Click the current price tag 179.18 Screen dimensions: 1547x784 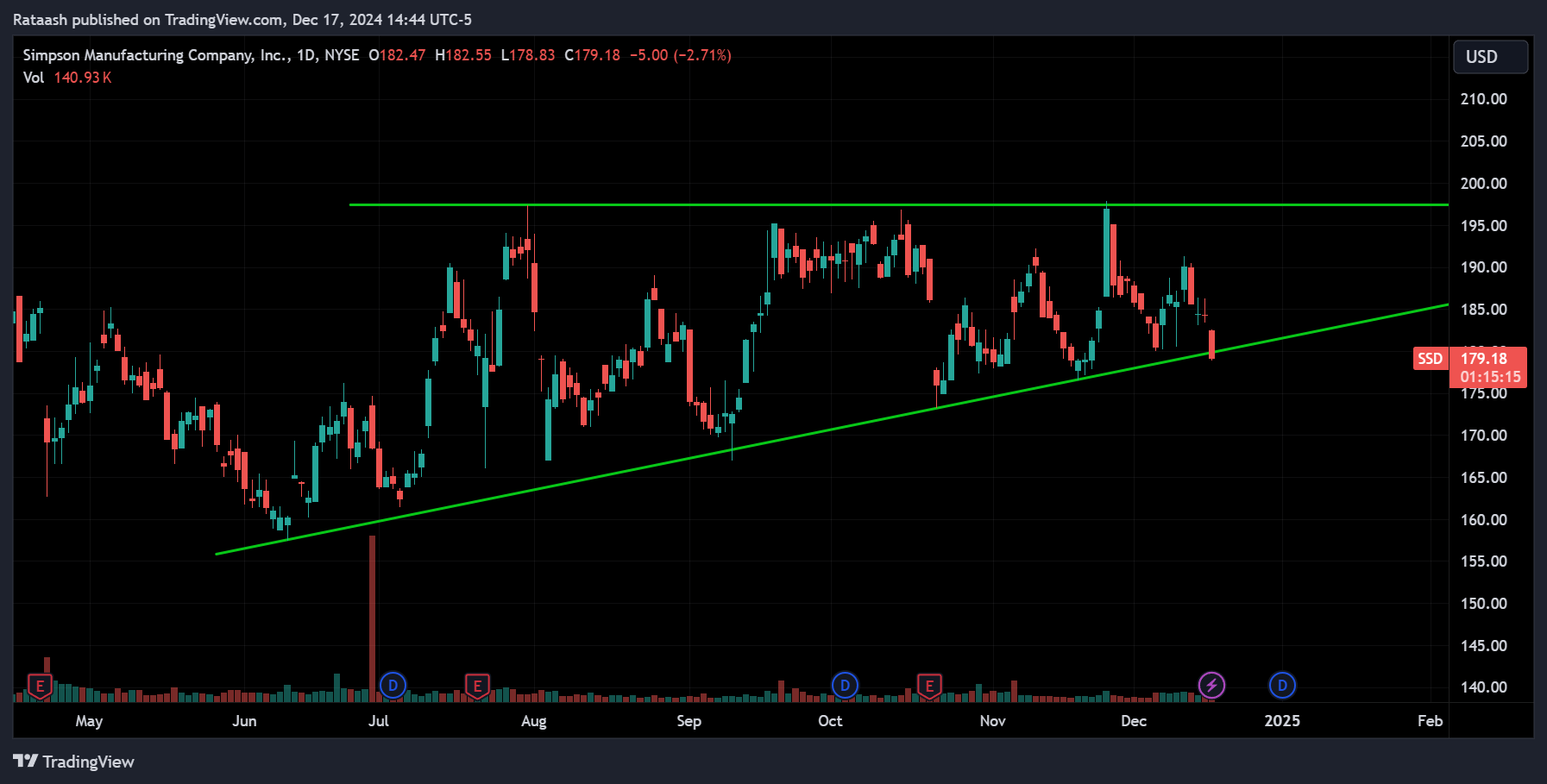[x=1484, y=359]
